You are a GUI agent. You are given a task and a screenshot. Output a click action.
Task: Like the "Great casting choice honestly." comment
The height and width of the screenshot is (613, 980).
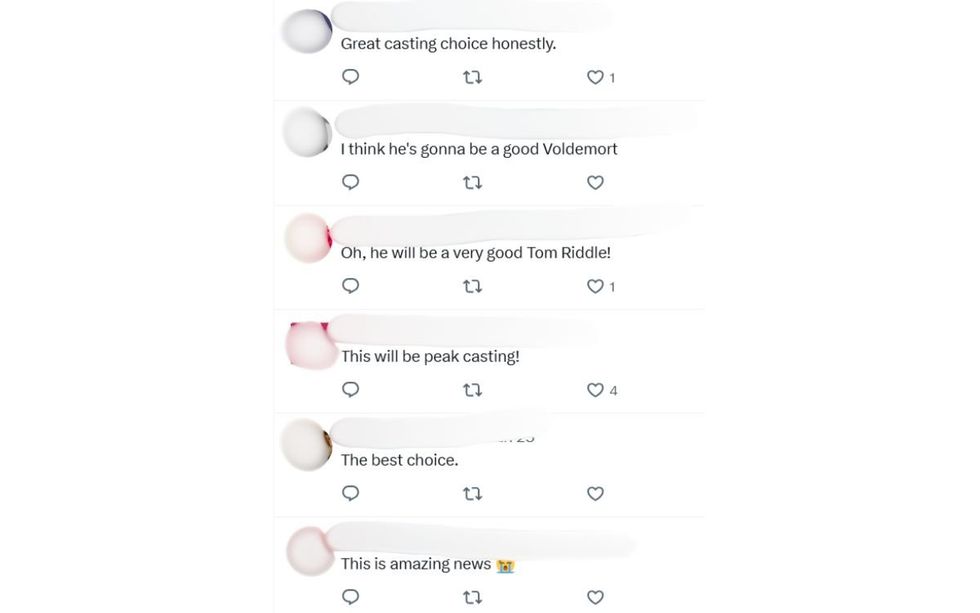[593, 76]
